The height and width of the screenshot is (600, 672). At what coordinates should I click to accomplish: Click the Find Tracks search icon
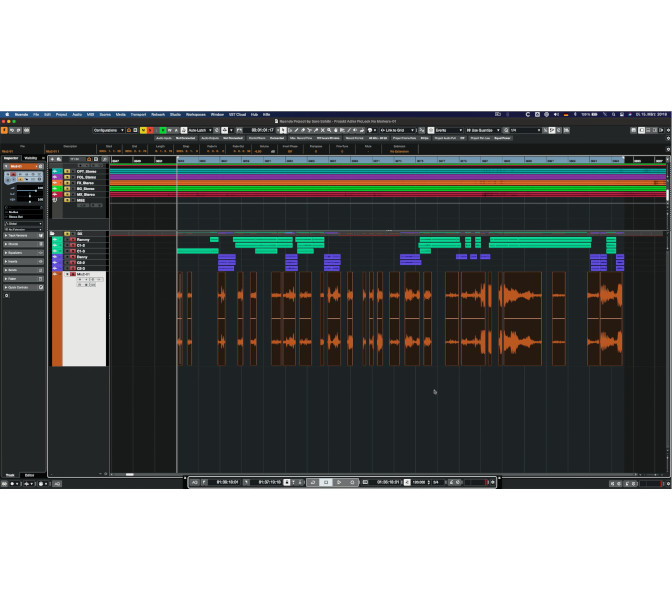pos(105,159)
